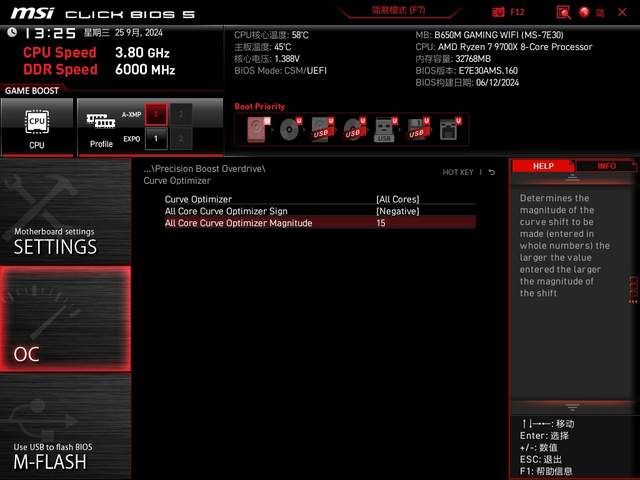Click the clock icon beside the time

coord(12,32)
